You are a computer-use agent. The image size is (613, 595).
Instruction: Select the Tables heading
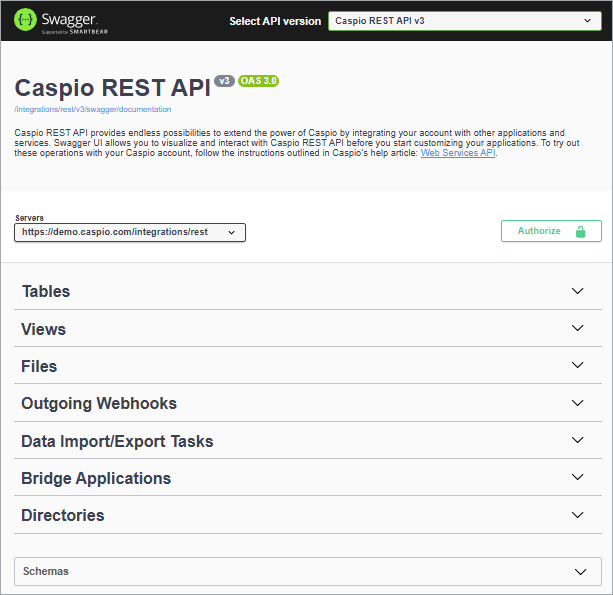tap(46, 291)
